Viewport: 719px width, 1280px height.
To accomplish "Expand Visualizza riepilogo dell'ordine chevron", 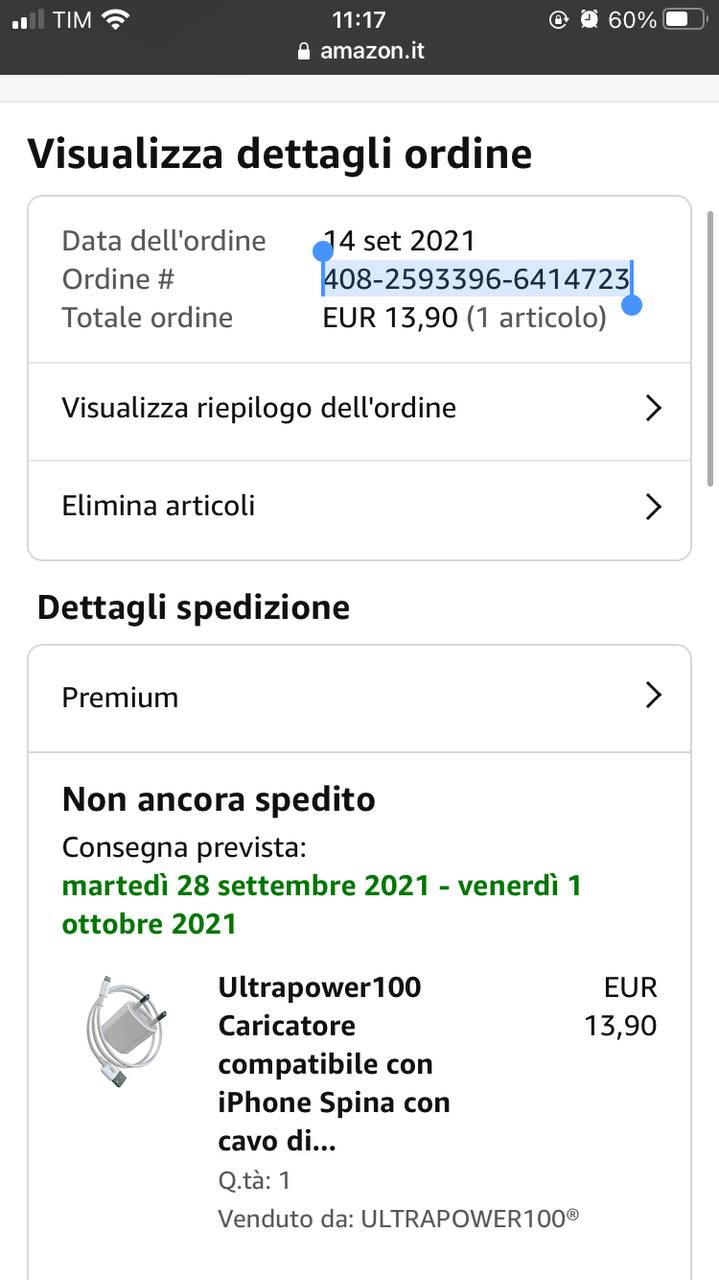I will pos(653,408).
